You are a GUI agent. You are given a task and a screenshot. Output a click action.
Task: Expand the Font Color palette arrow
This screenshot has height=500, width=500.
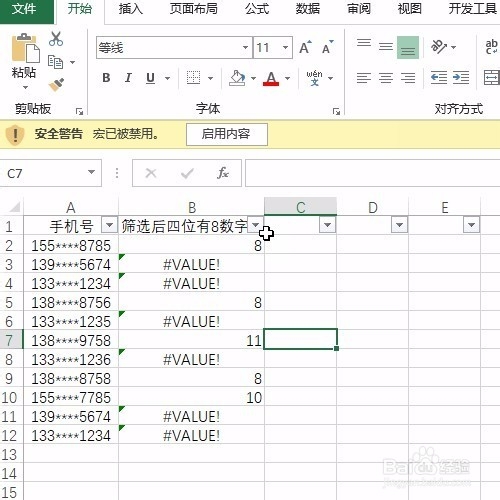click(287, 78)
